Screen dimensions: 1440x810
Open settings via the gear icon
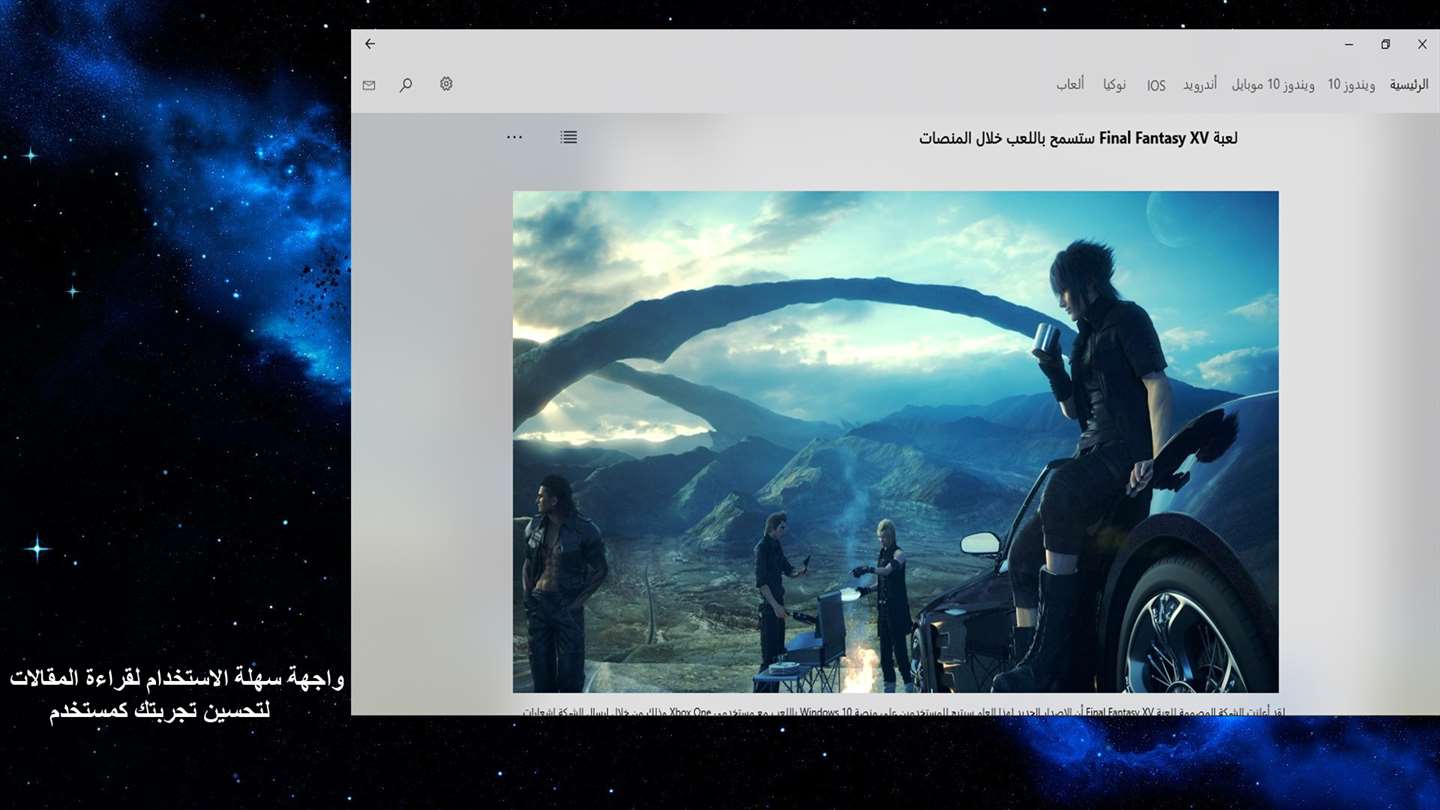(446, 84)
